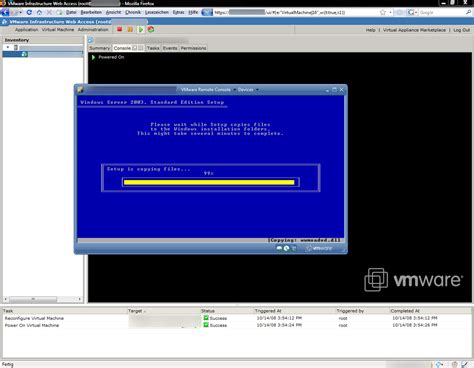Open the Administration menu
The width and height of the screenshot is (474, 368).
tap(93, 30)
